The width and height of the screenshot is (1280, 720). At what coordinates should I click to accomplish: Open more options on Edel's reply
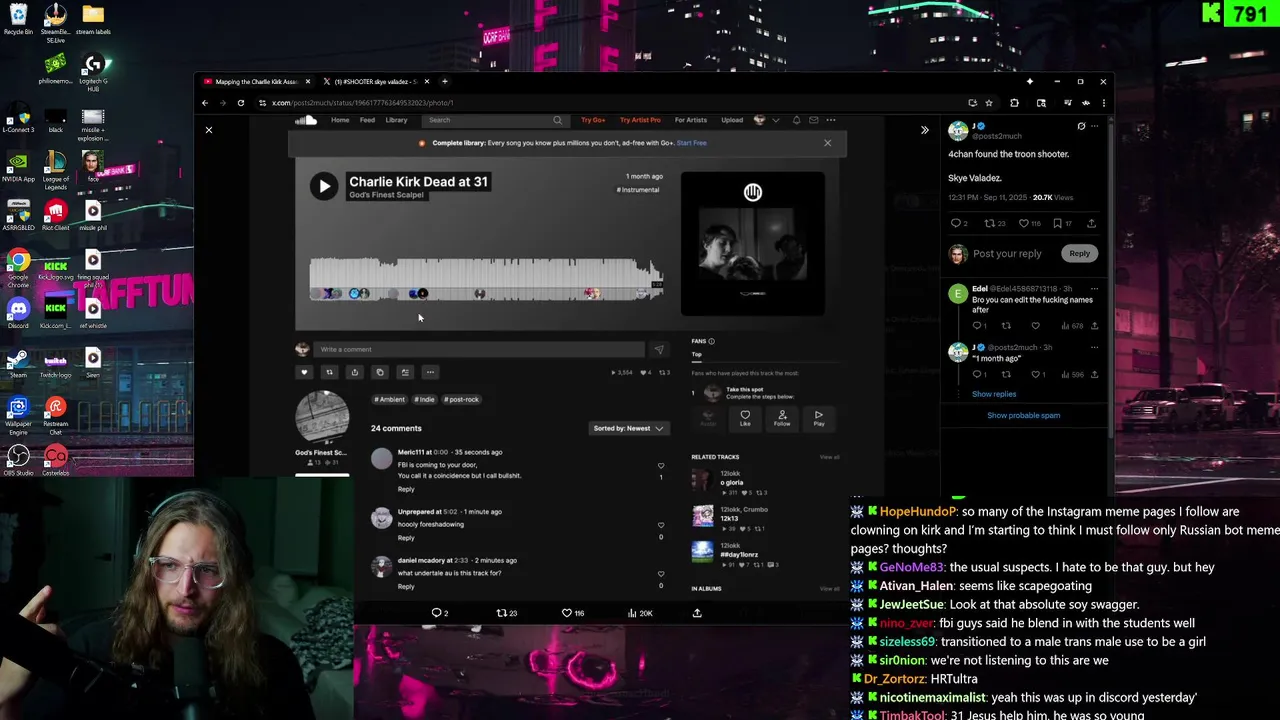[1094, 288]
